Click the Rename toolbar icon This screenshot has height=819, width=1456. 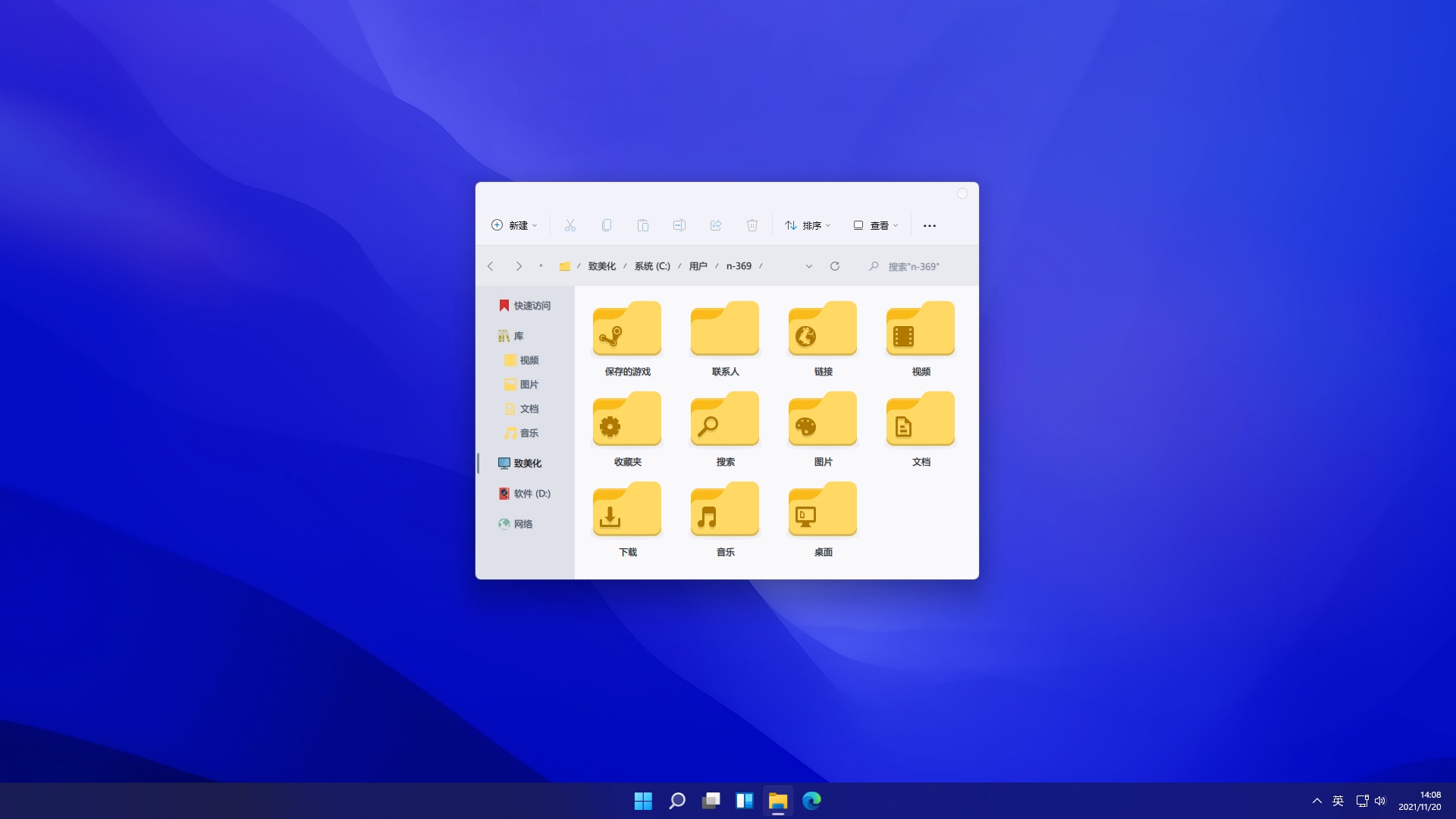[x=679, y=225]
